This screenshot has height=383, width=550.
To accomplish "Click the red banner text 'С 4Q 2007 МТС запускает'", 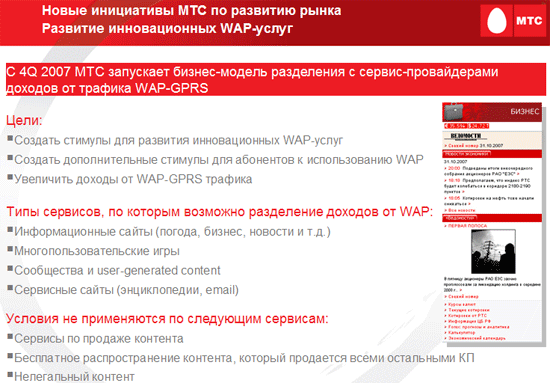I will click(89, 72).
